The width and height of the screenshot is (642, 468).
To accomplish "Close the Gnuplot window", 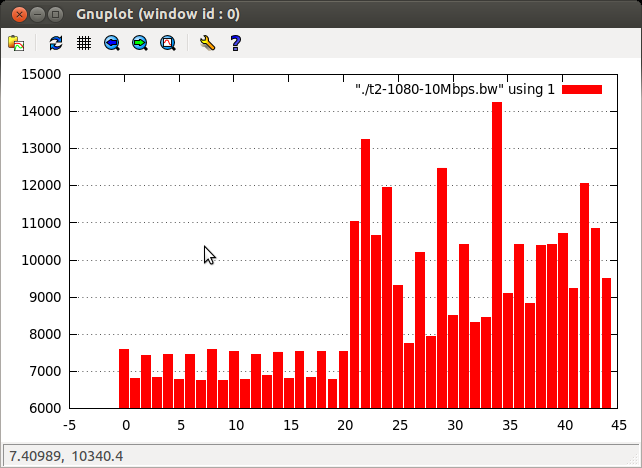I will (x=16, y=14).
